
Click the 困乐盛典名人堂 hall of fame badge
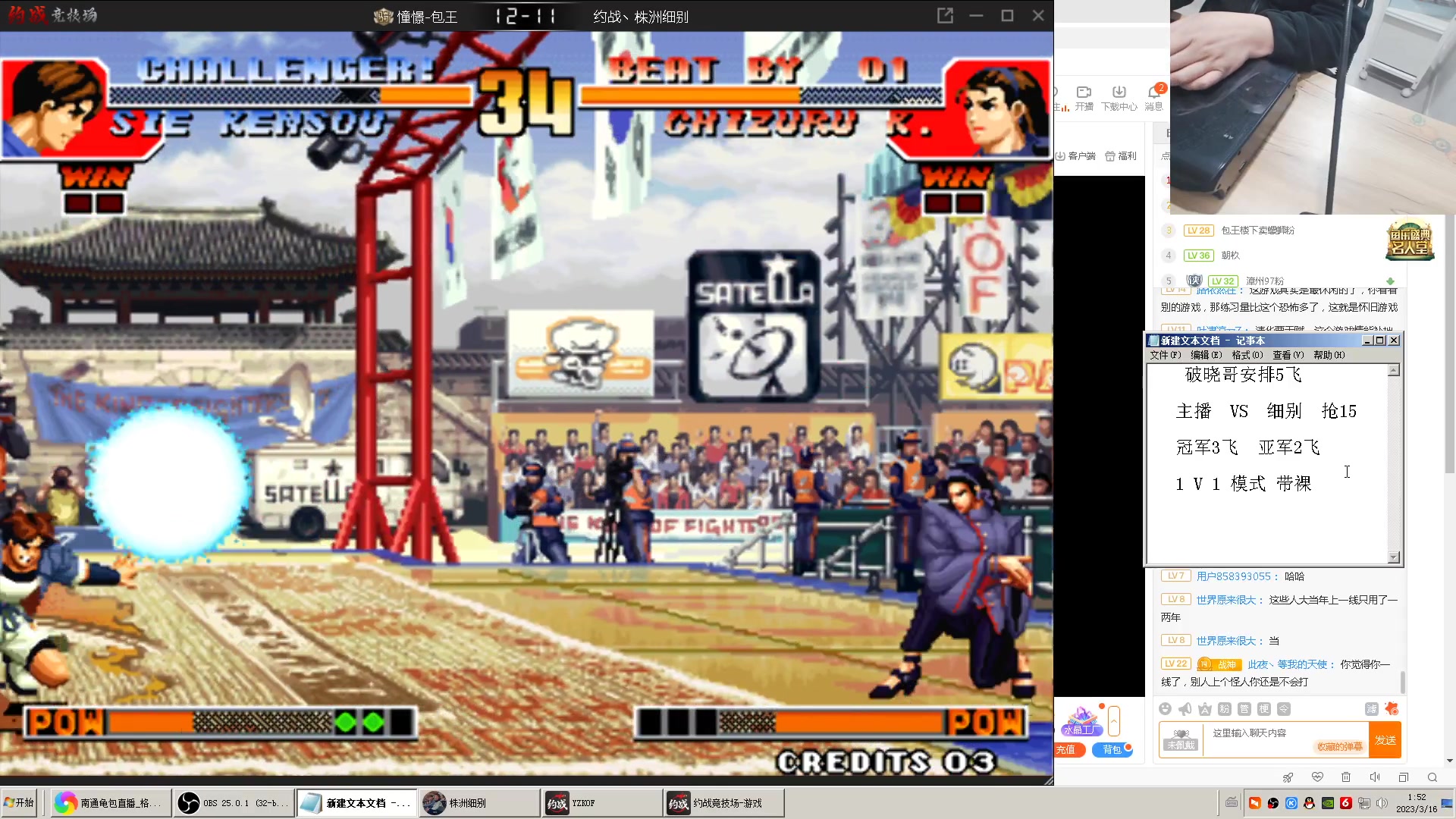(x=1410, y=241)
